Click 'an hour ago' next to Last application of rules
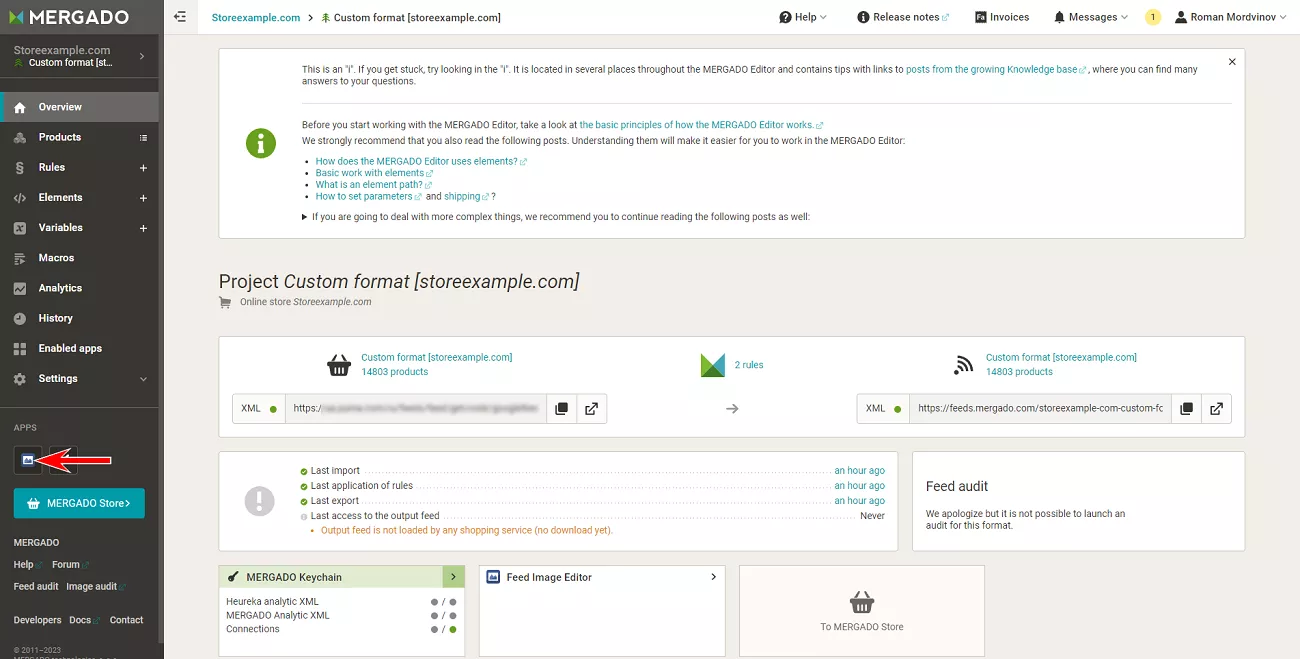 pos(860,486)
